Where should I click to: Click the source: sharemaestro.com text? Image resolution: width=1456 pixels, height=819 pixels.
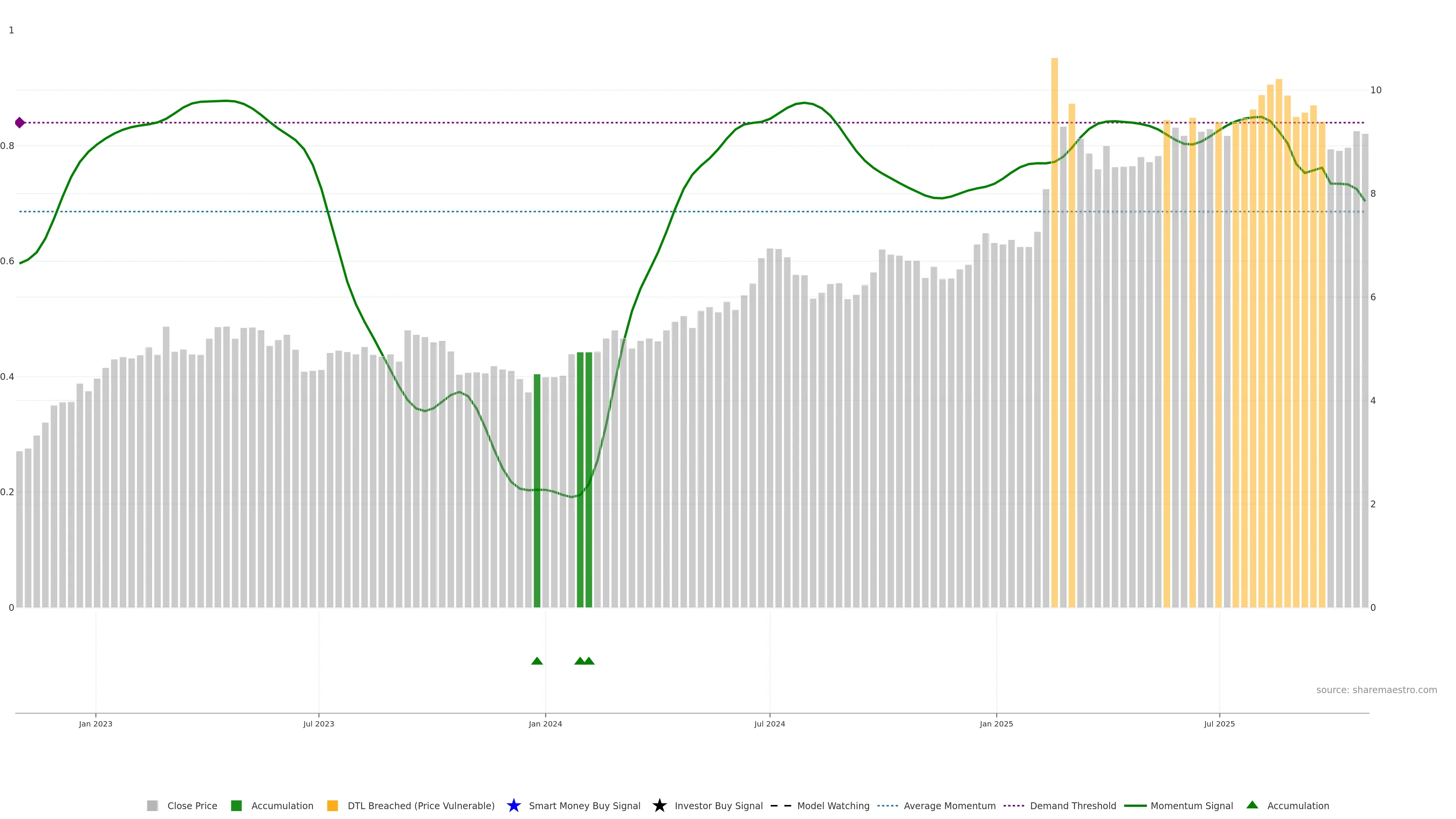pyautogui.click(x=1376, y=690)
